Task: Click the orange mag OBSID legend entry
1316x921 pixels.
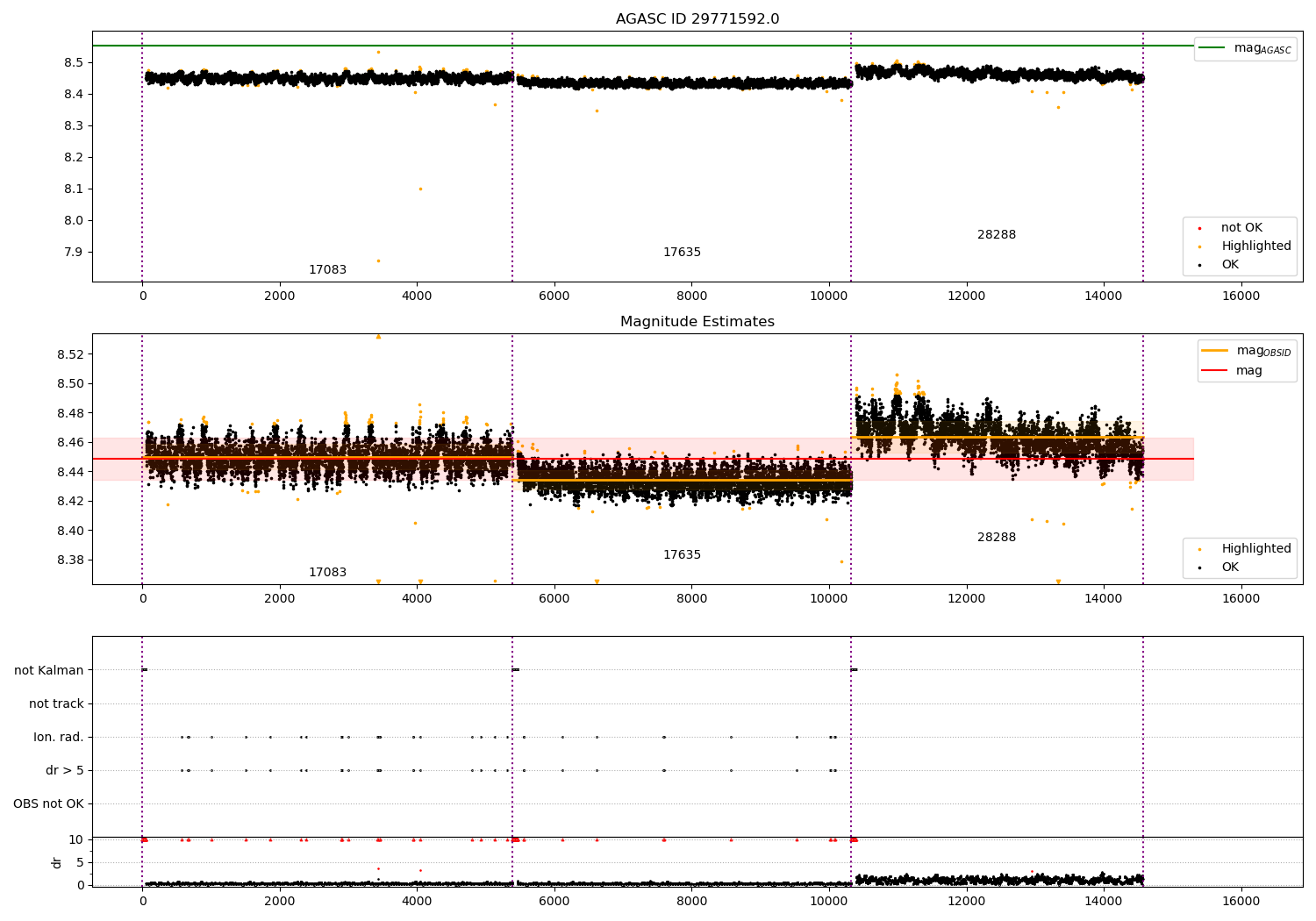Action: click(x=1246, y=351)
